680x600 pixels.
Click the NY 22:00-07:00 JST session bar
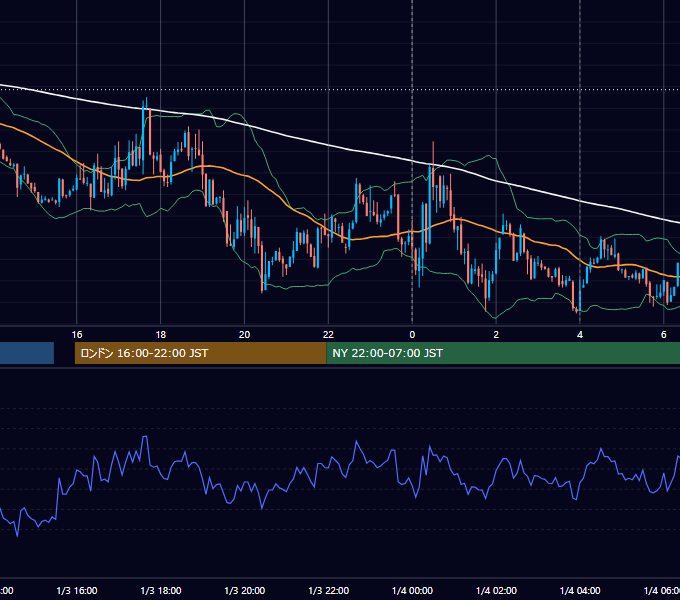(503, 353)
